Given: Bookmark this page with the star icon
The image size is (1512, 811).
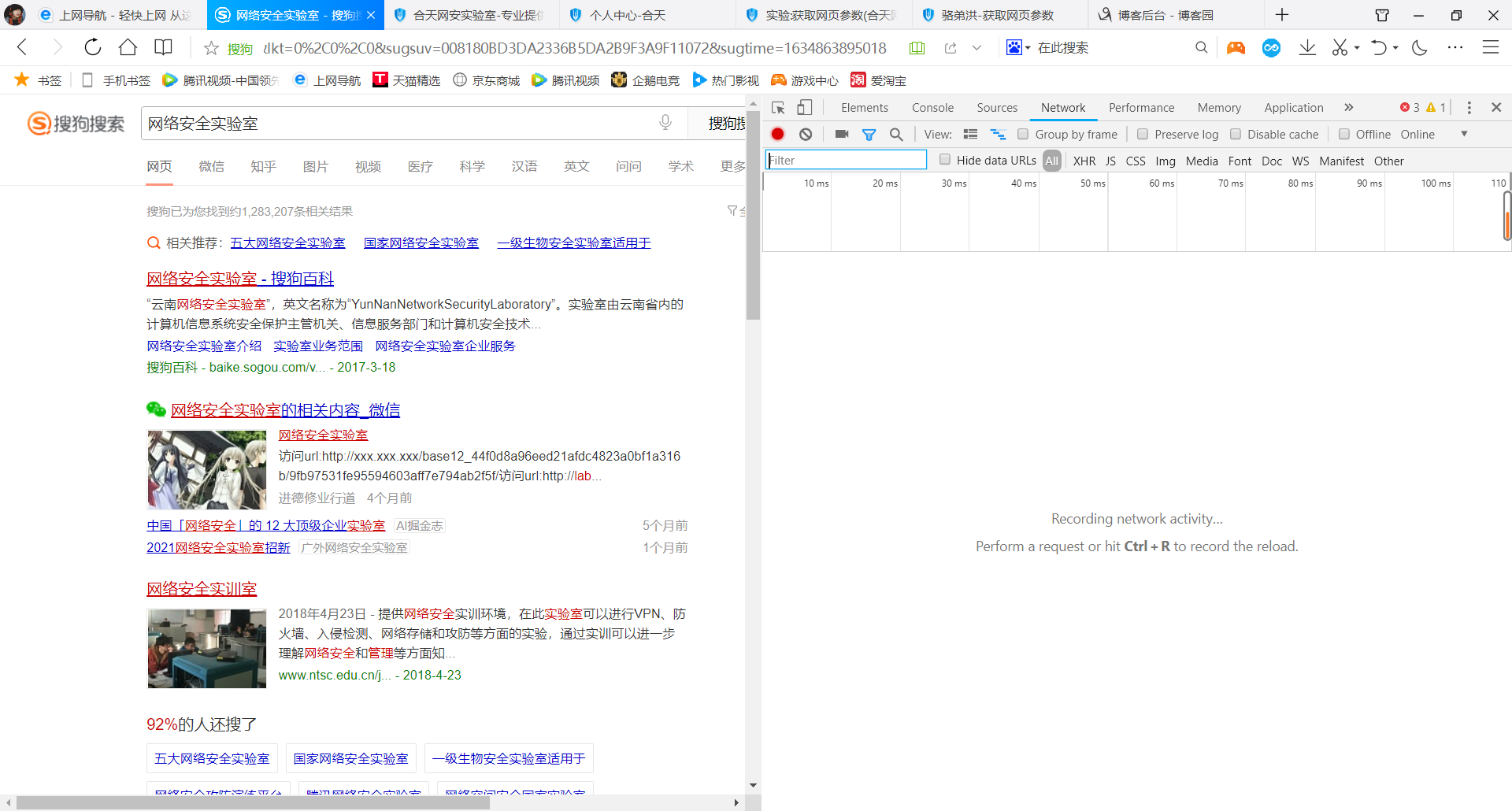Looking at the screenshot, I should pyautogui.click(x=211, y=48).
